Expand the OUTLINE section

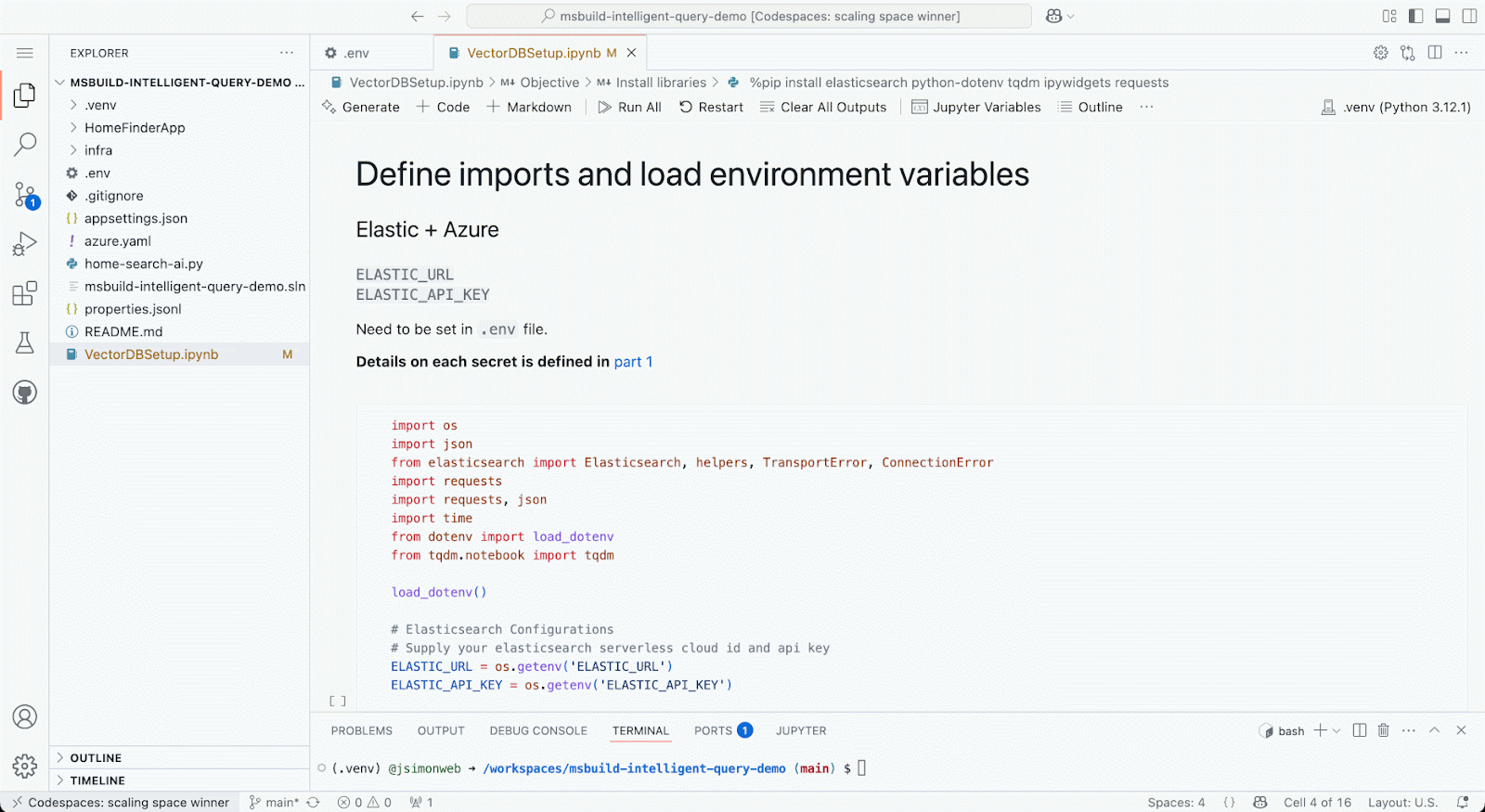(x=96, y=758)
